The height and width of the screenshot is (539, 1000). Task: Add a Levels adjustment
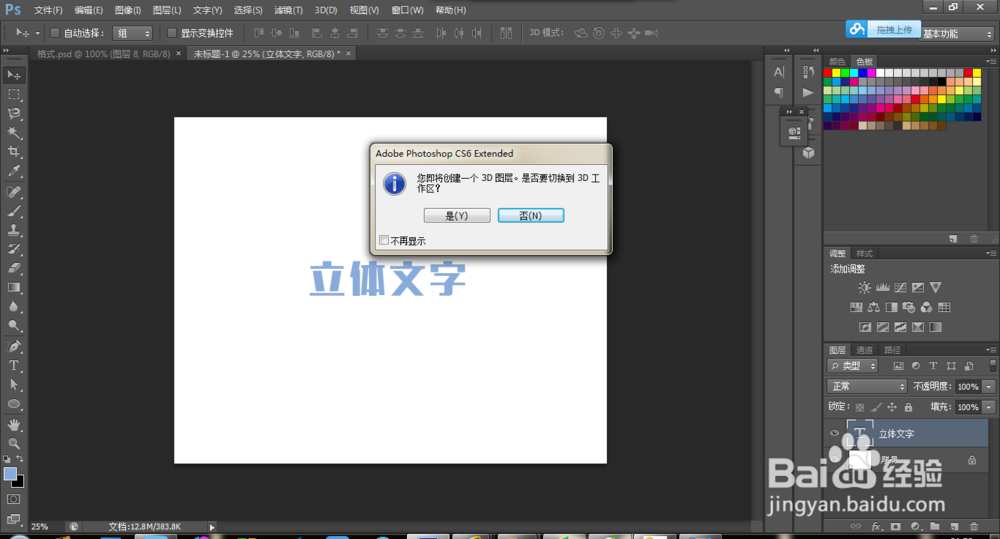[x=883, y=288]
